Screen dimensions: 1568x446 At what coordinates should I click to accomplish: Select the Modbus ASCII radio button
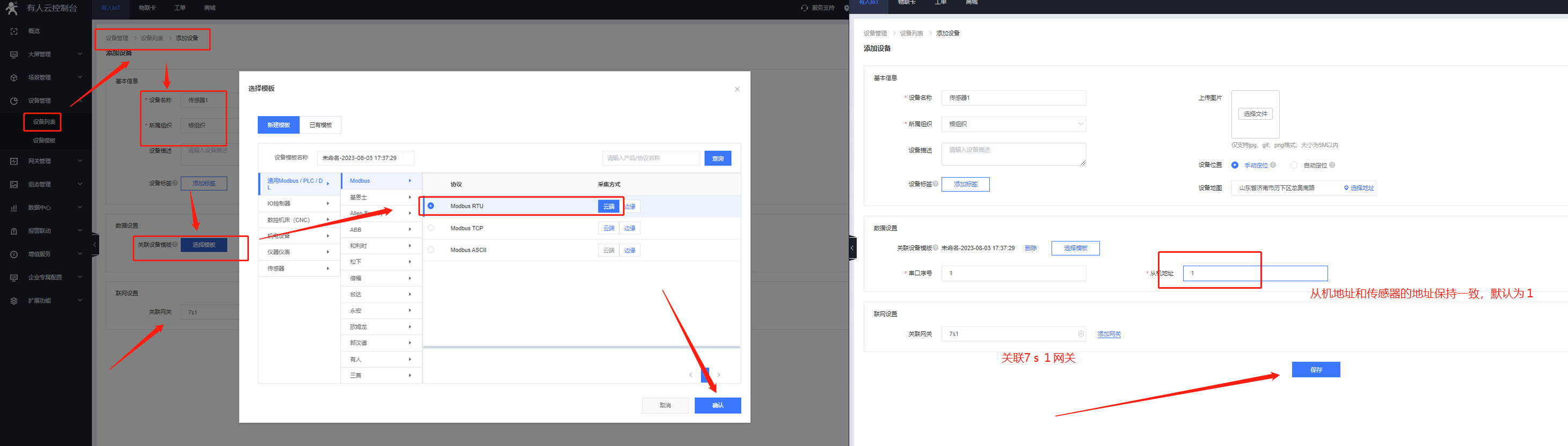[431, 250]
